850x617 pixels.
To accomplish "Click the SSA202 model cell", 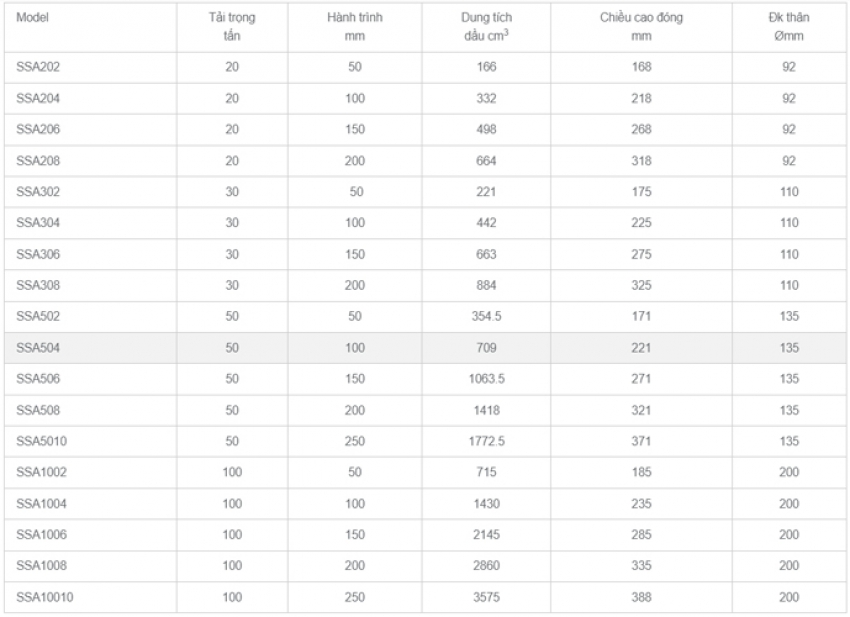I will (34, 67).
